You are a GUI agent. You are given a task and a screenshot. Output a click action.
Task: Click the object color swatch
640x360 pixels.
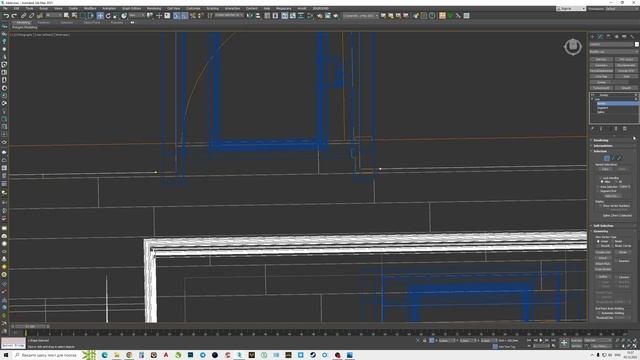click(x=637, y=44)
